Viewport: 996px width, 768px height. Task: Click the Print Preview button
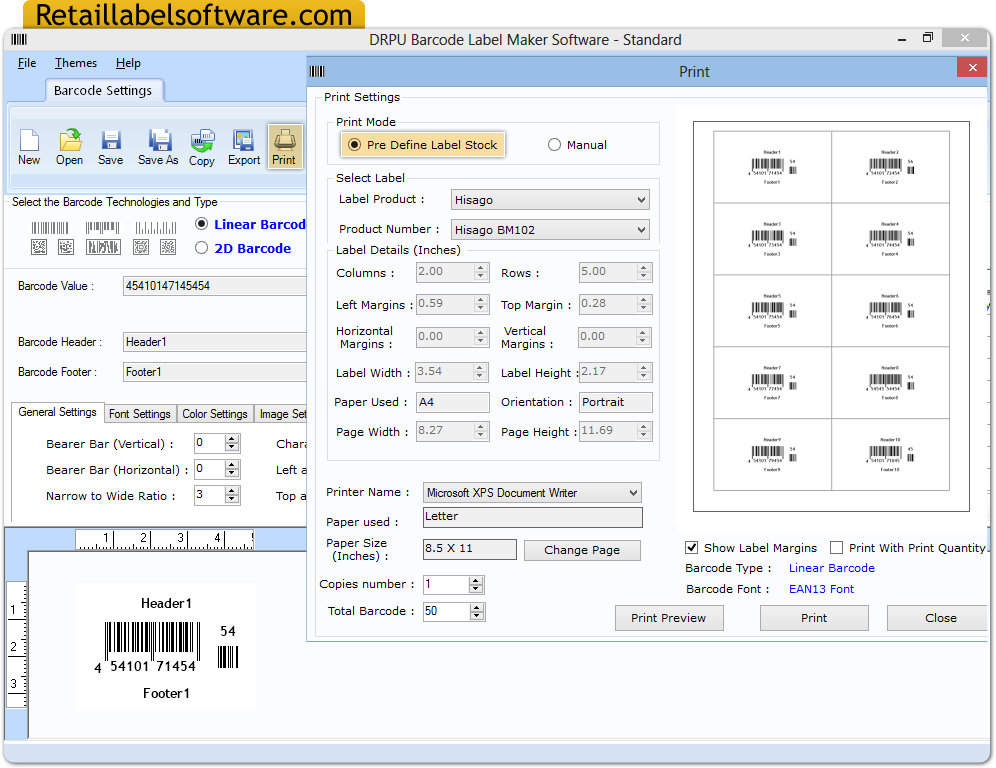[668, 617]
